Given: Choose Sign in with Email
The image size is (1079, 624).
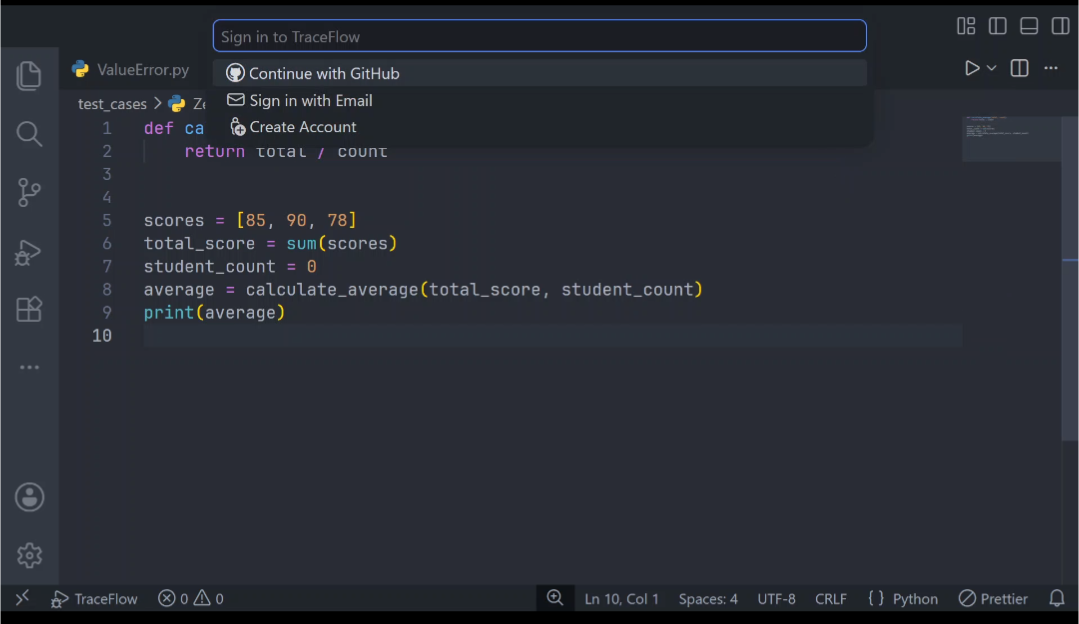Looking at the screenshot, I should [540, 100].
